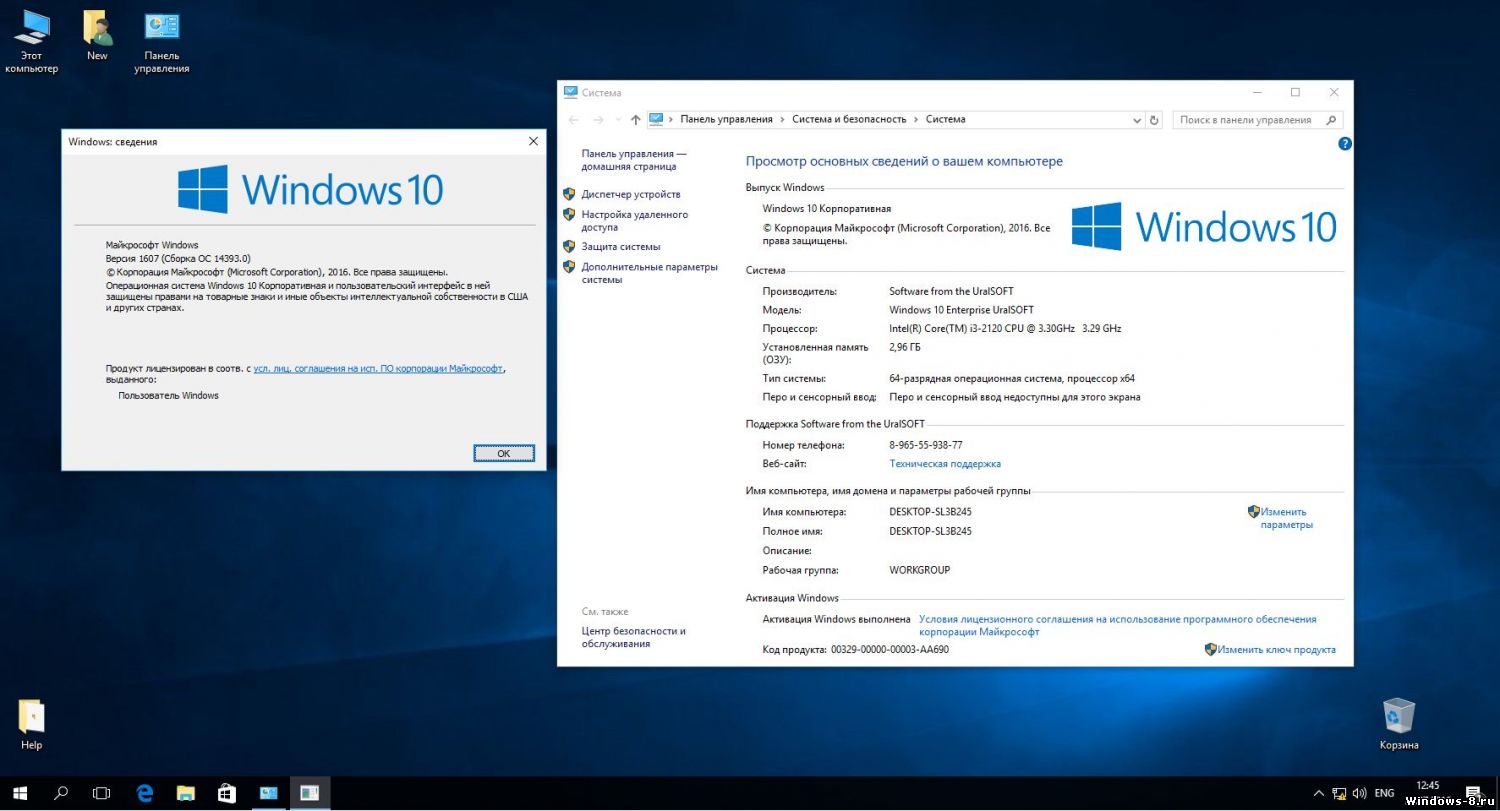Click Изменить ключ продукта link
This screenshot has height=811, width=1500.
(x=1276, y=649)
